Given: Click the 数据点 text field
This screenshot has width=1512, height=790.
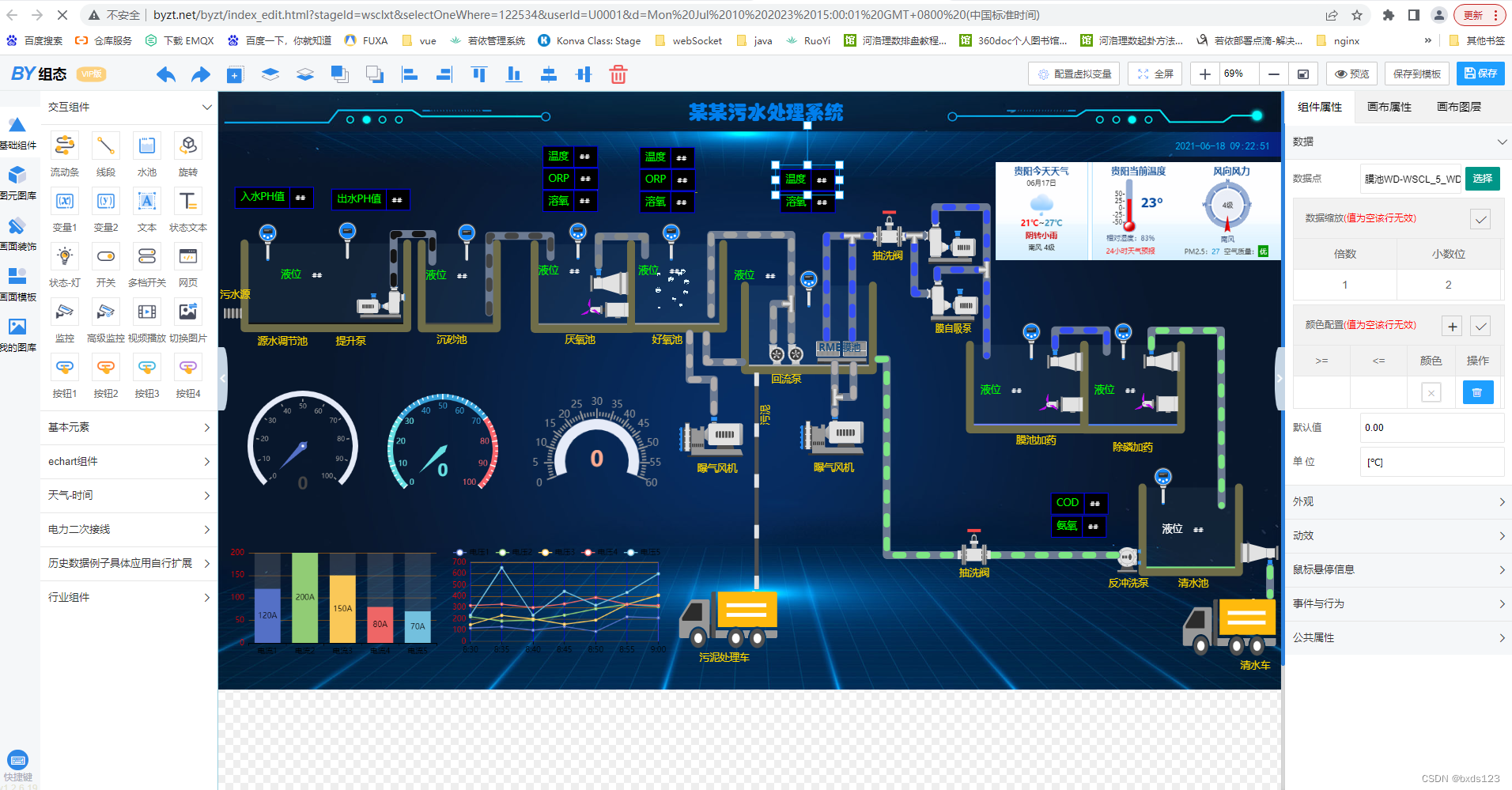Looking at the screenshot, I should click(1411, 179).
